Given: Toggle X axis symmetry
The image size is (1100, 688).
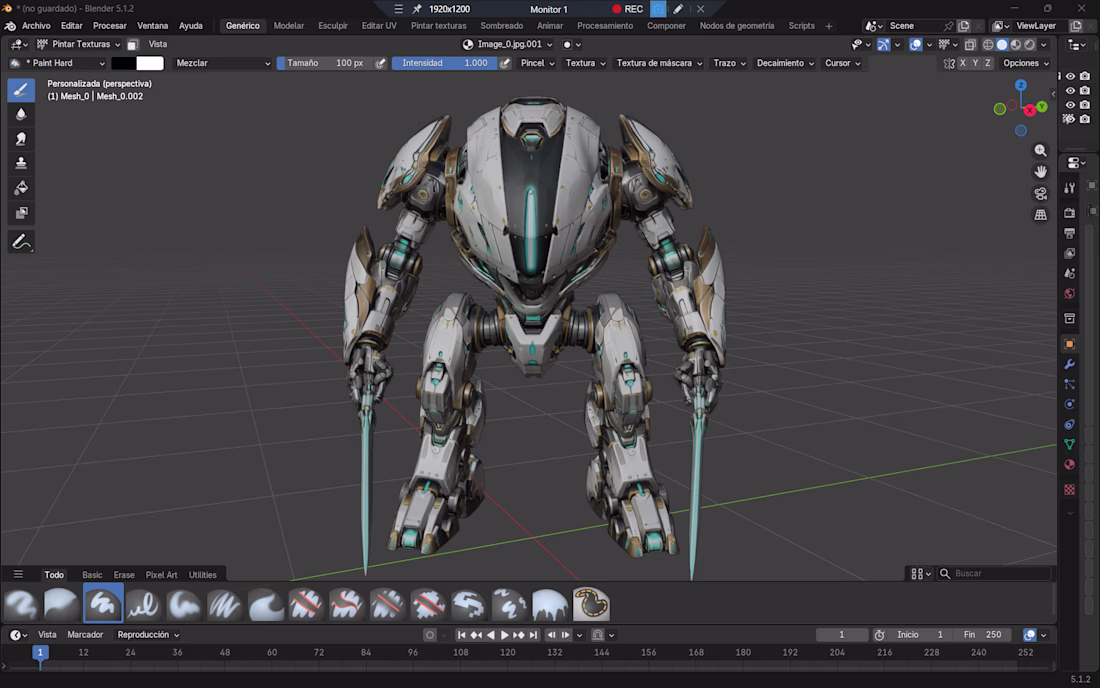Looking at the screenshot, I should [x=962, y=63].
